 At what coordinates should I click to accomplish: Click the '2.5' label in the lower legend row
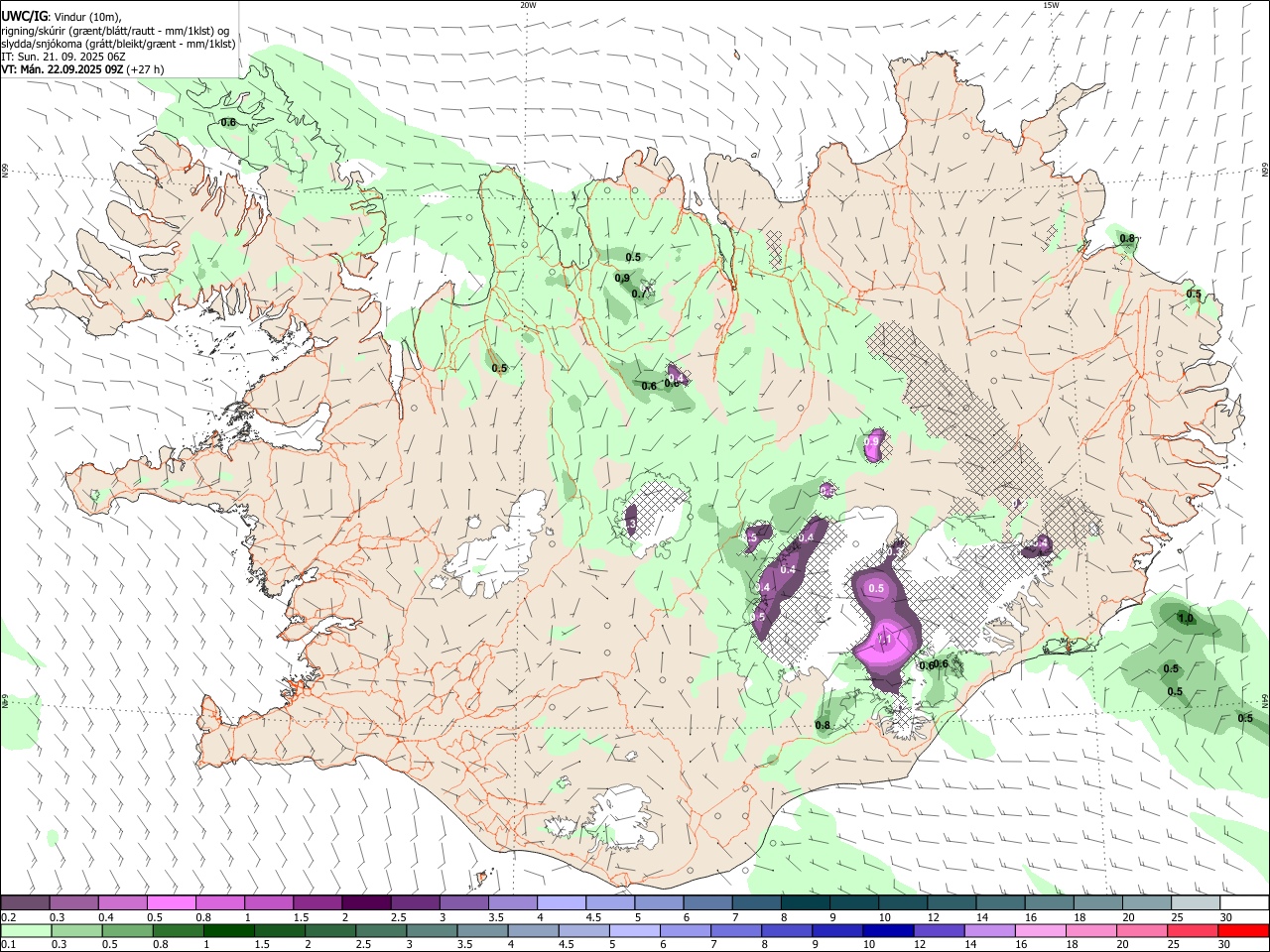pyautogui.click(x=363, y=944)
